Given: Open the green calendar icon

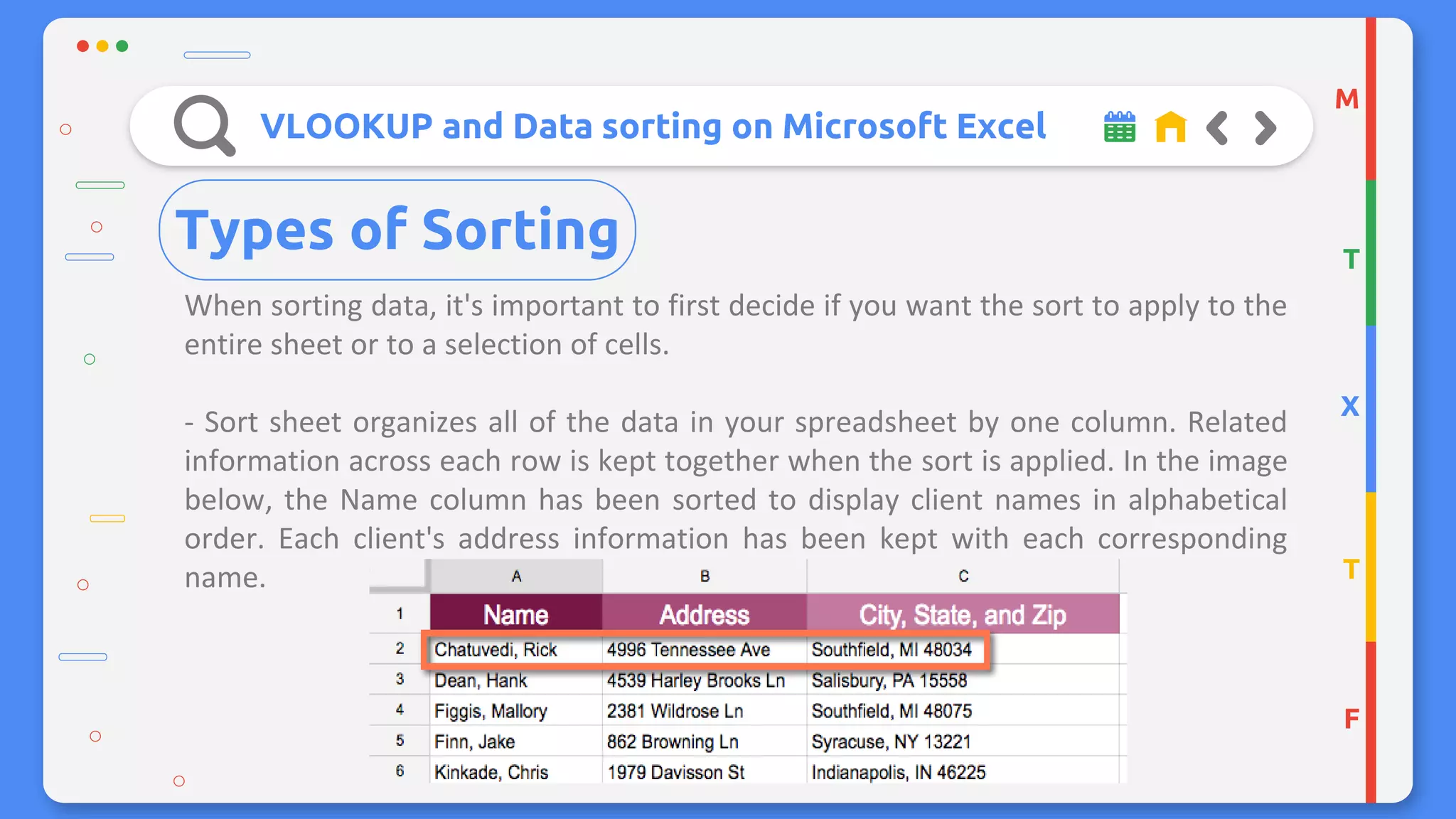Looking at the screenshot, I should click(1120, 127).
